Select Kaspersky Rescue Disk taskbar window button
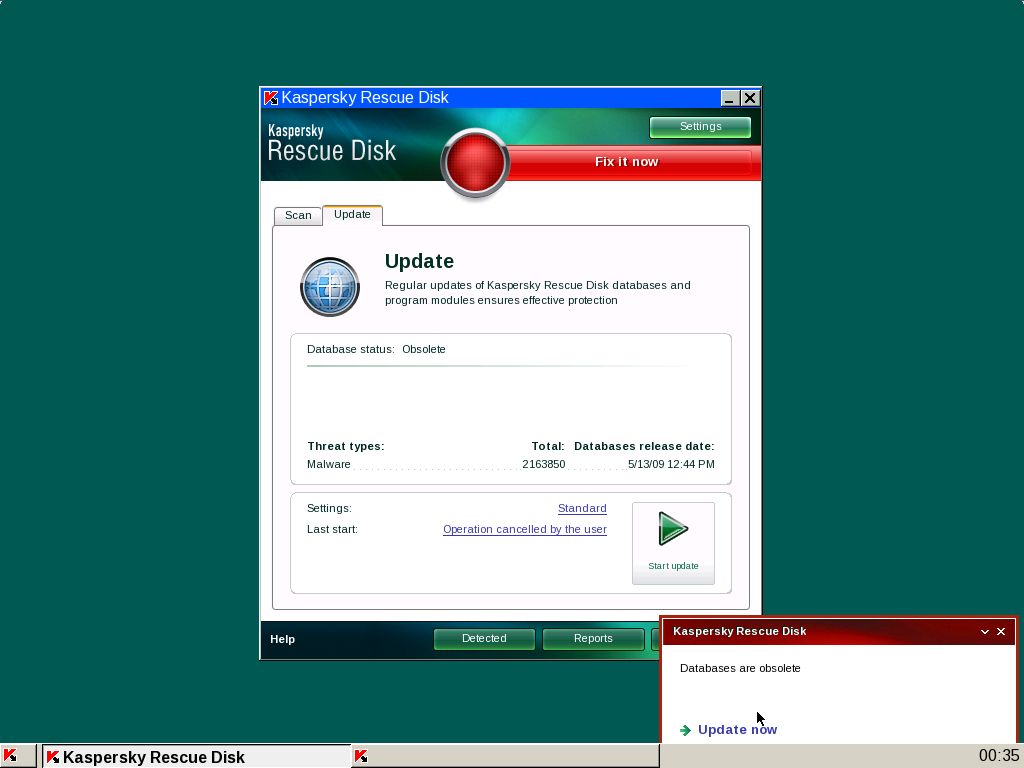Image resolution: width=1024 pixels, height=768 pixels. 196,756
